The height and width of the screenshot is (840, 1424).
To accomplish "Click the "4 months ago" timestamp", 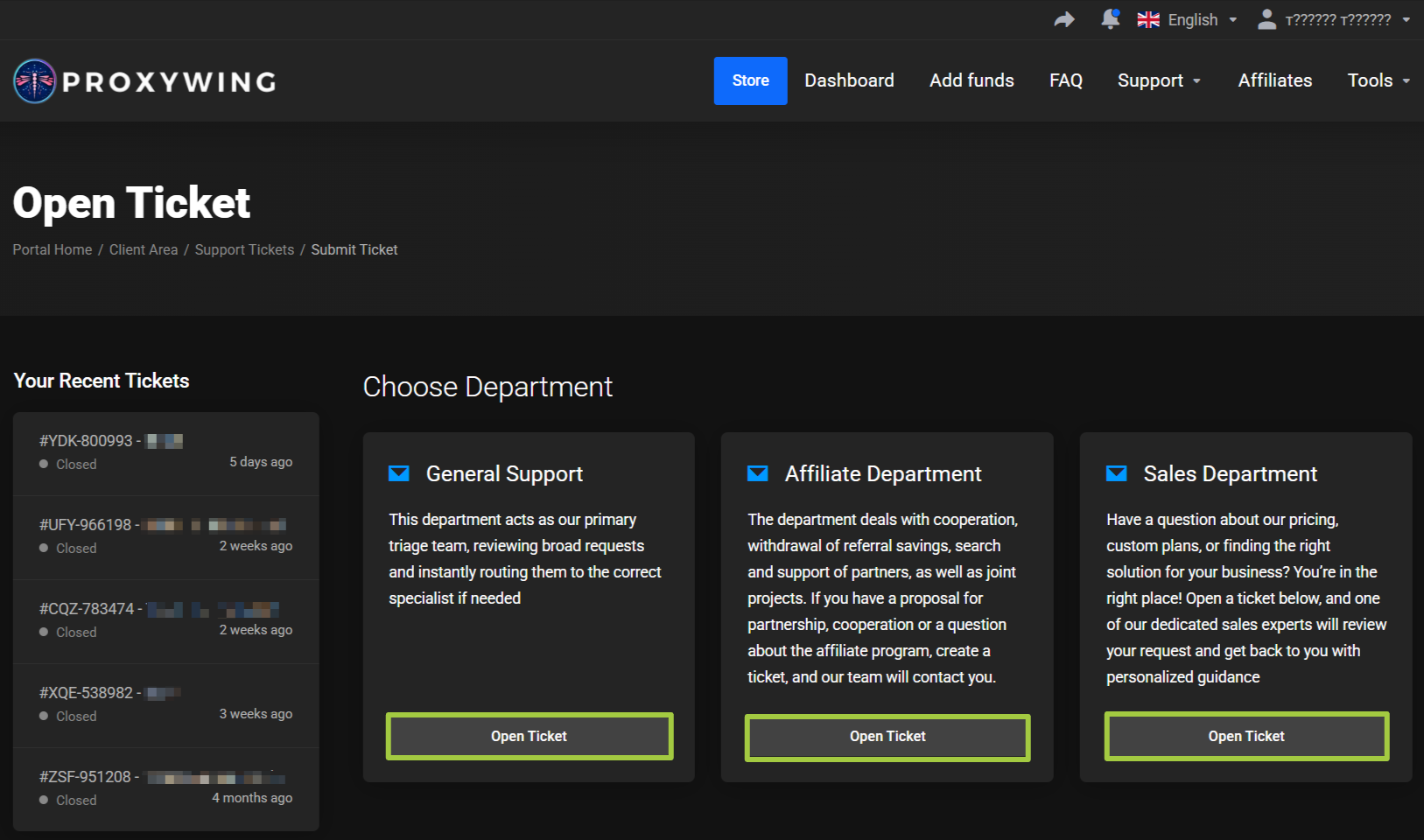I will pos(252,798).
